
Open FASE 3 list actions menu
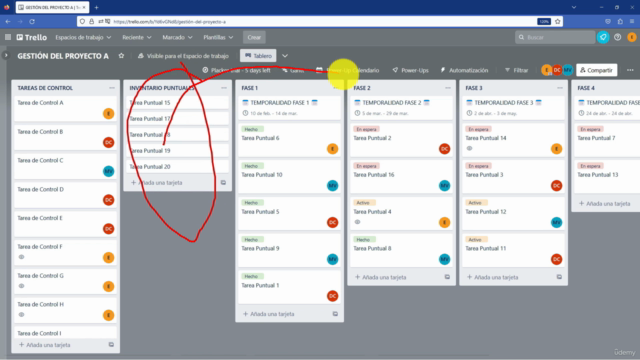coord(560,88)
